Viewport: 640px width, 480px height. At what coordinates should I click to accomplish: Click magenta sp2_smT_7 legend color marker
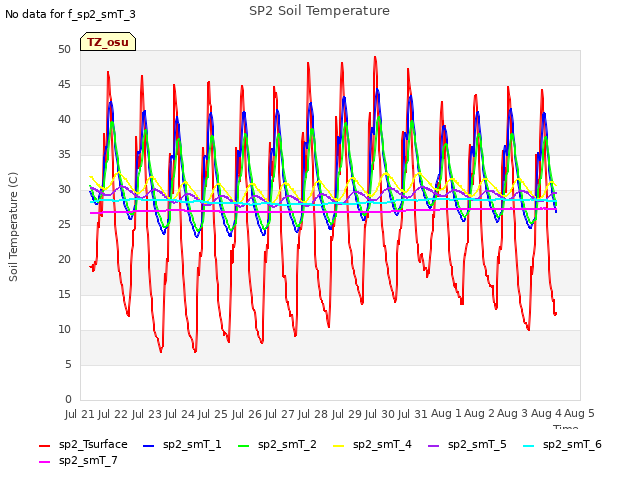[x=44, y=462]
